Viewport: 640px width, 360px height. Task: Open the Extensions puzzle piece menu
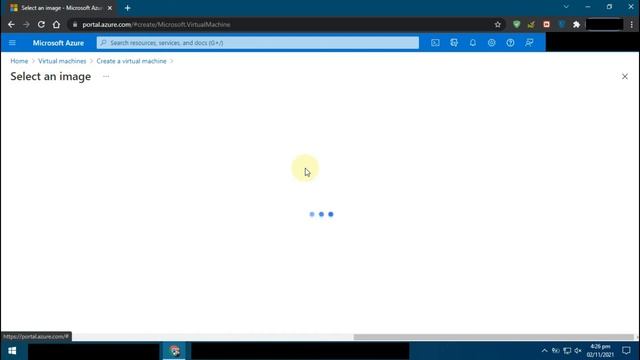[x=576, y=24]
